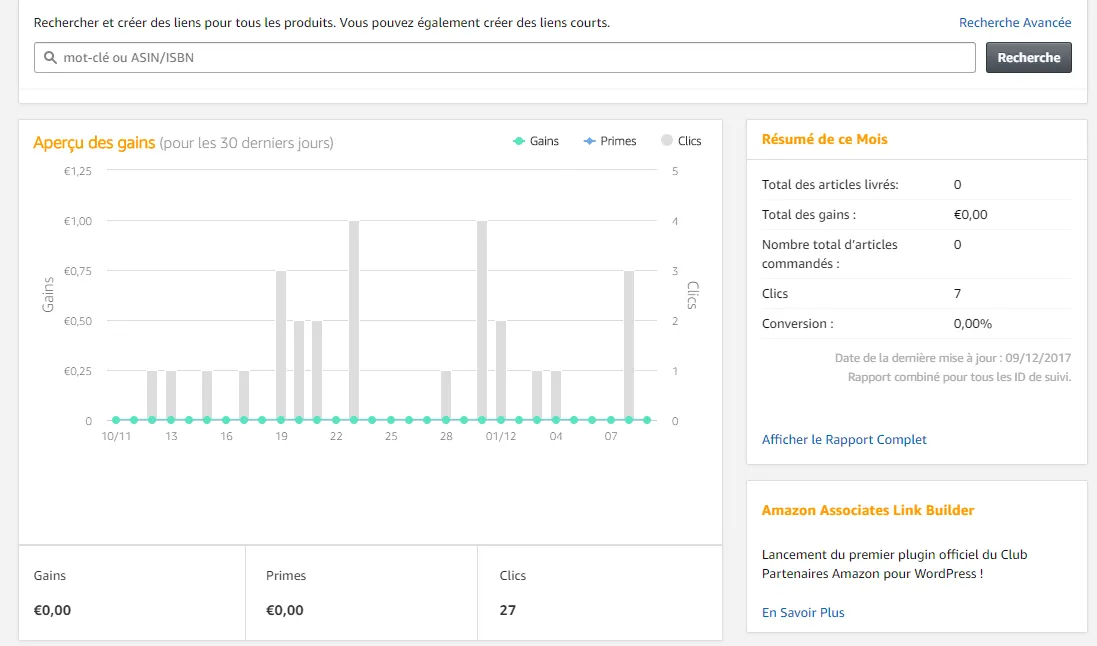Image resolution: width=1097 pixels, height=646 pixels.
Task: Select the Gains summary tab showing €0,00
Action: tap(130, 592)
